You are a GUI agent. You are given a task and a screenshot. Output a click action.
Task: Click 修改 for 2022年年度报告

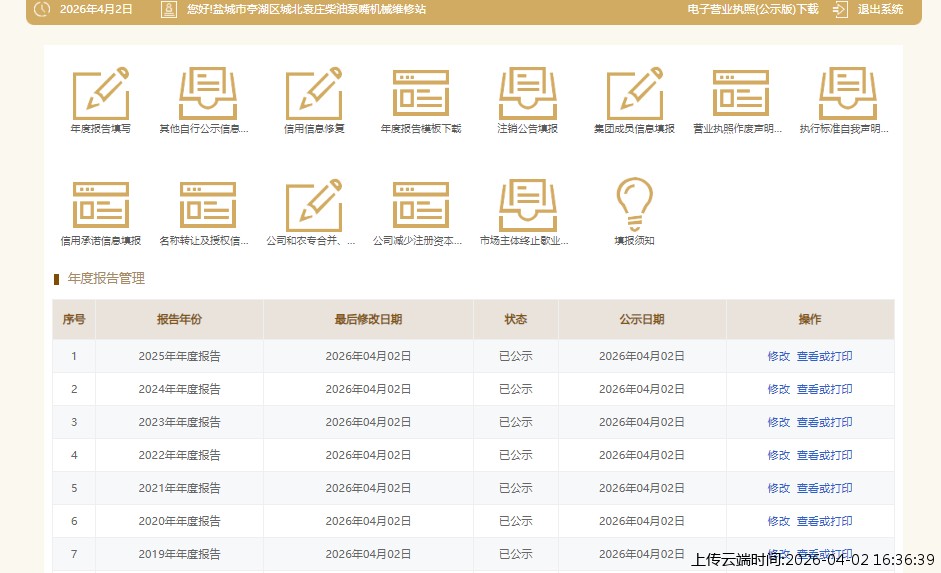coord(779,455)
